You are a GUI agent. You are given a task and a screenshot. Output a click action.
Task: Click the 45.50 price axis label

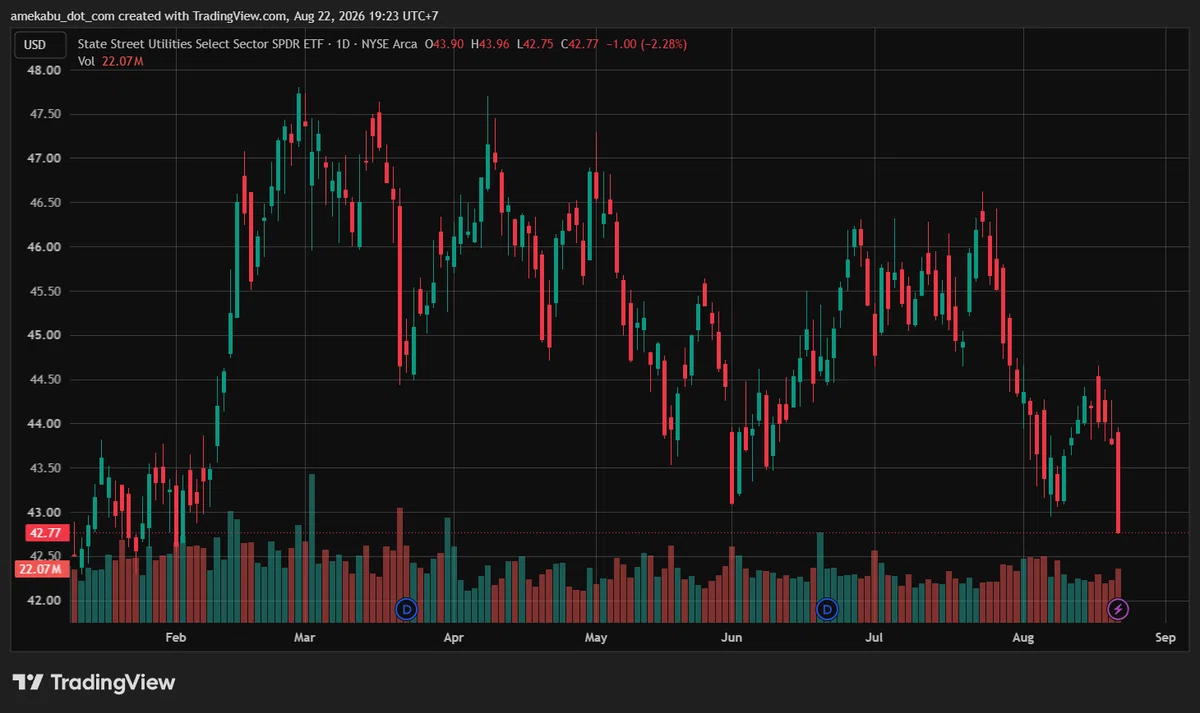pyautogui.click(x=46, y=292)
